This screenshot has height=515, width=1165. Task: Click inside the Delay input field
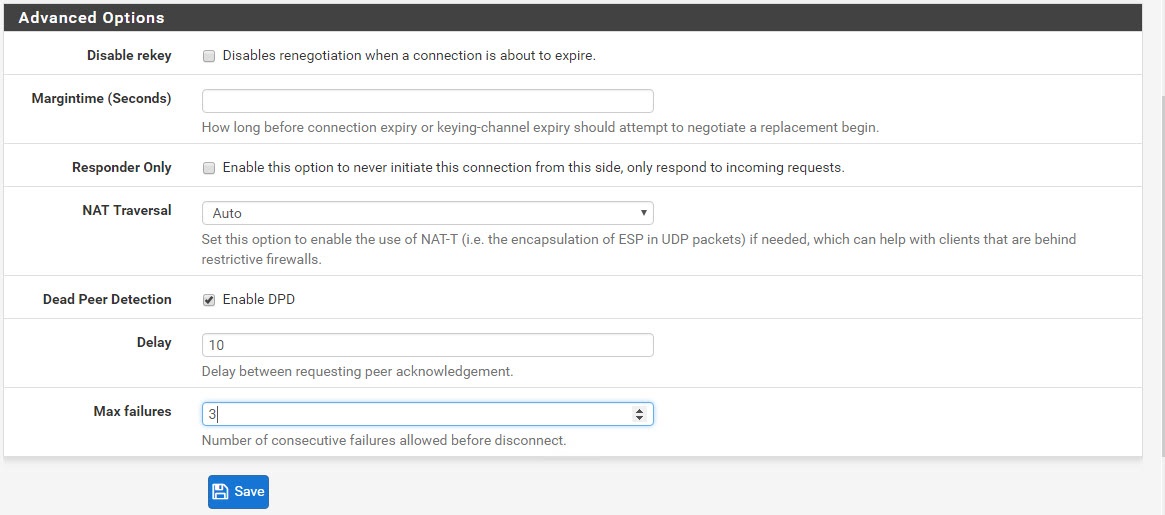(427, 345)
